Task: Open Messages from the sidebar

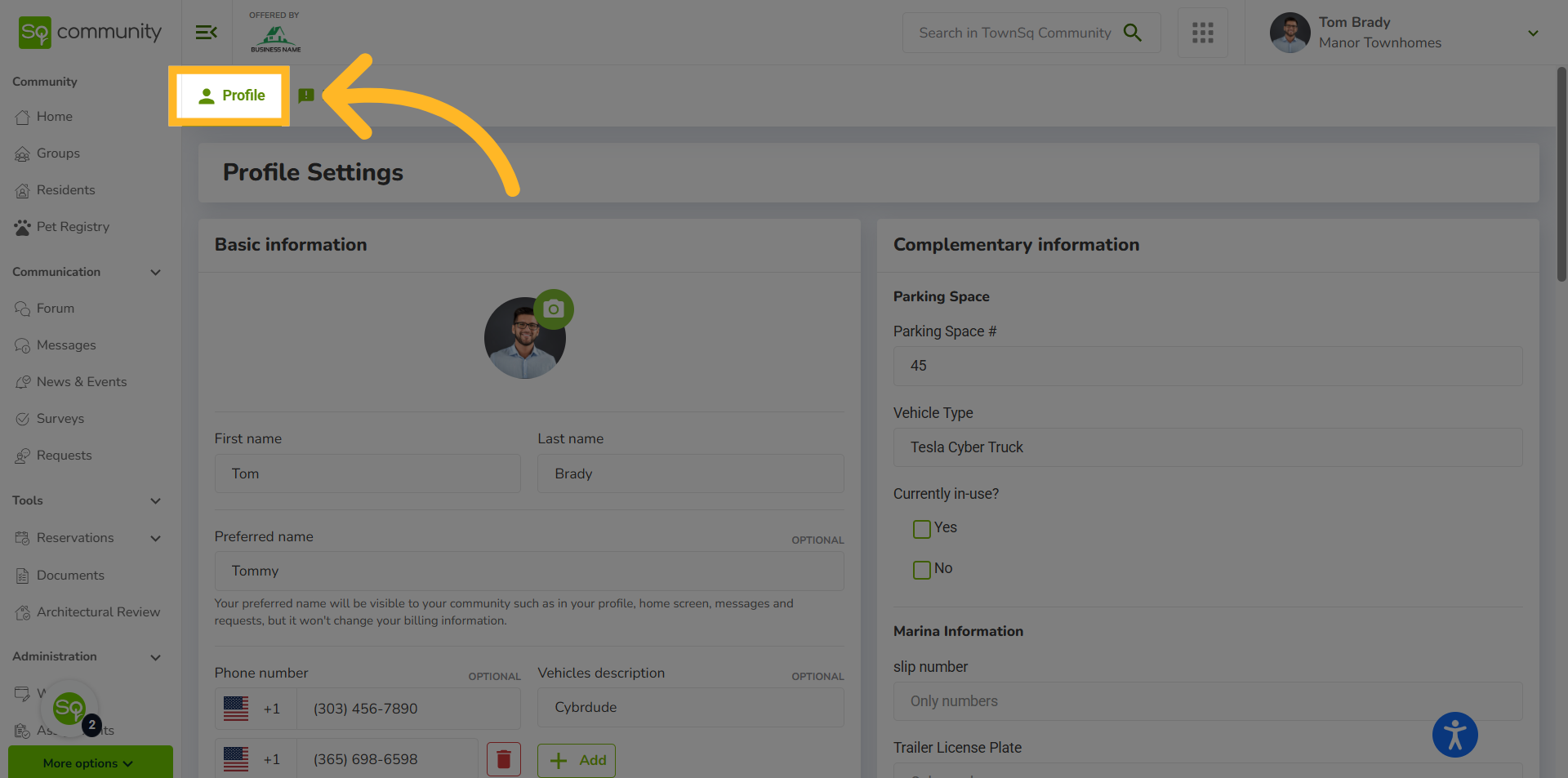Action: pos(66,345)
